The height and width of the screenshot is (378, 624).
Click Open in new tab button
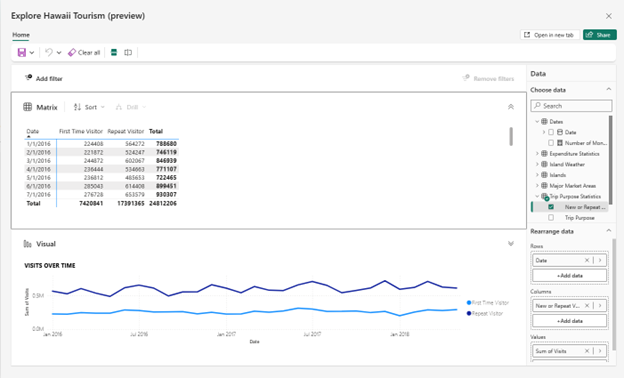[550, 35]
